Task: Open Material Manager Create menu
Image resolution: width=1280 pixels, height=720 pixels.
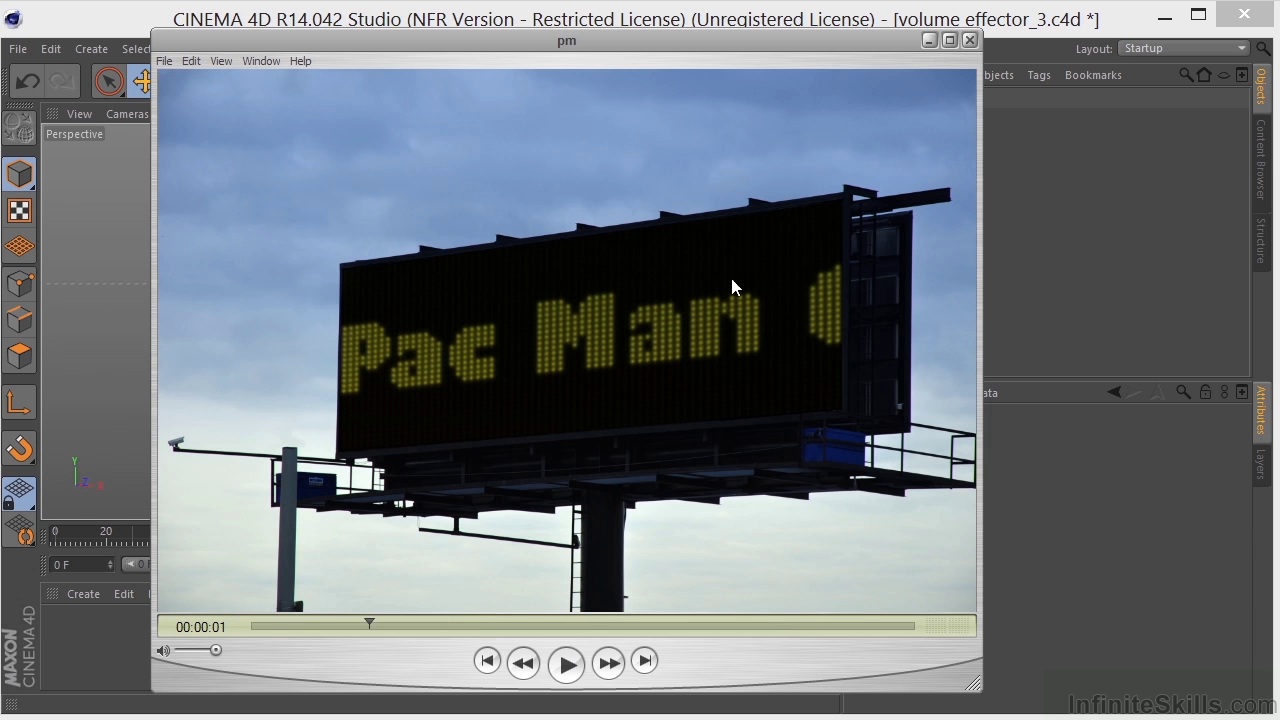Action: [x=83, y=594]
